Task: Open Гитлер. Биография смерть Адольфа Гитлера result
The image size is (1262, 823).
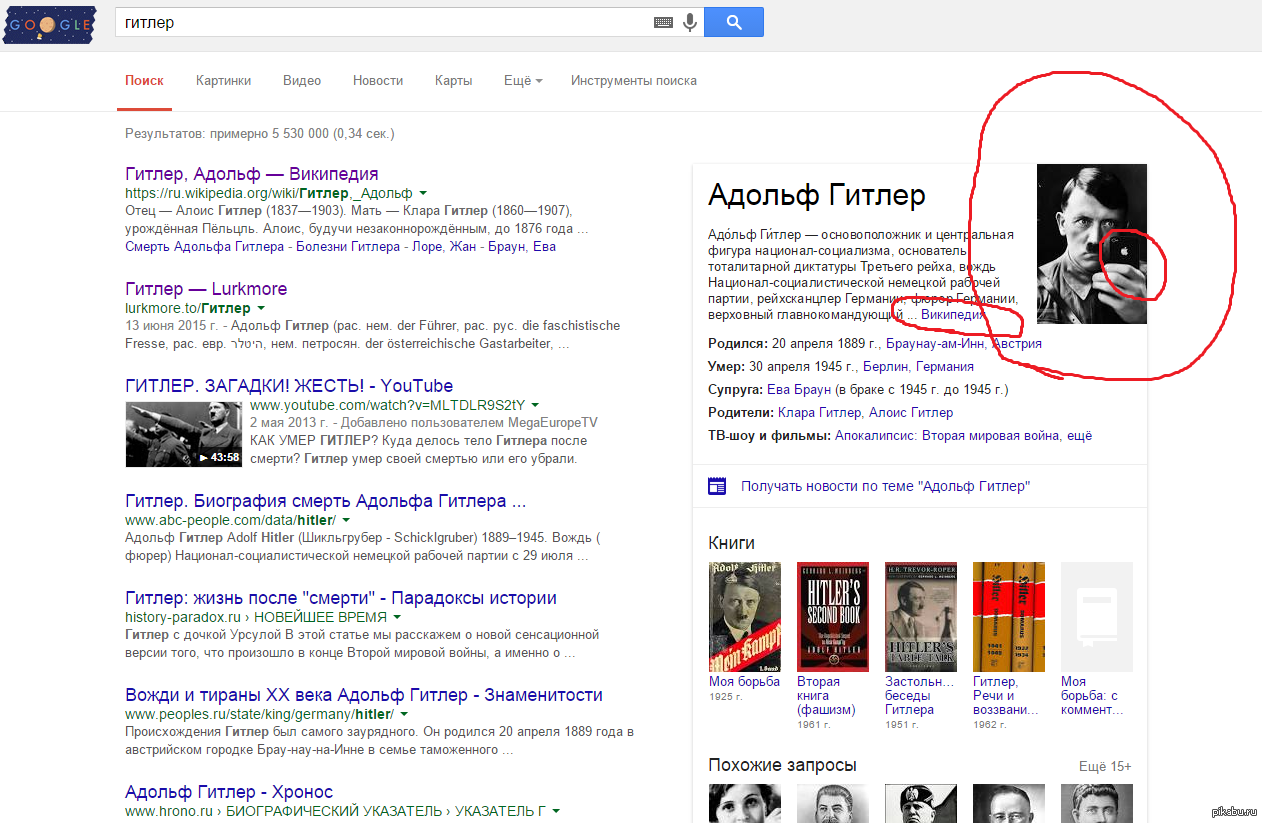Action: (x=325, y=501)
